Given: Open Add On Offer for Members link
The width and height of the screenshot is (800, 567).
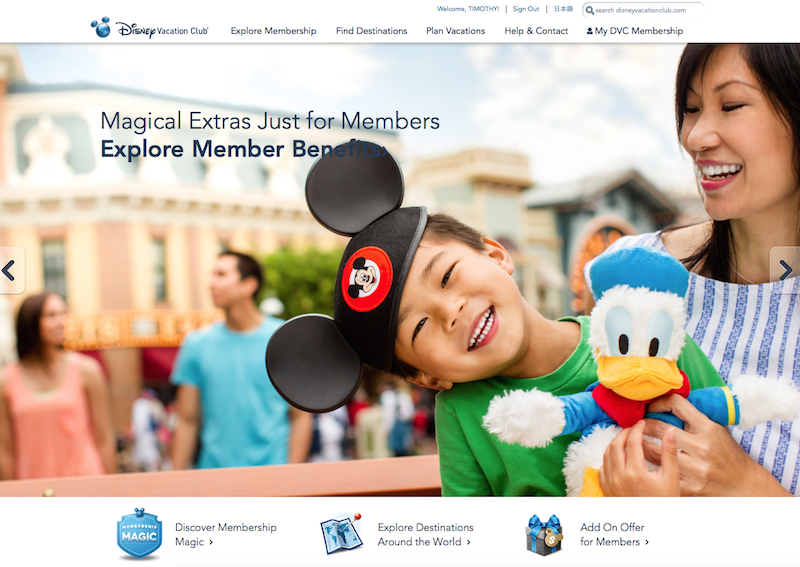Looking at the screenshot, I should tap(614, 534).
